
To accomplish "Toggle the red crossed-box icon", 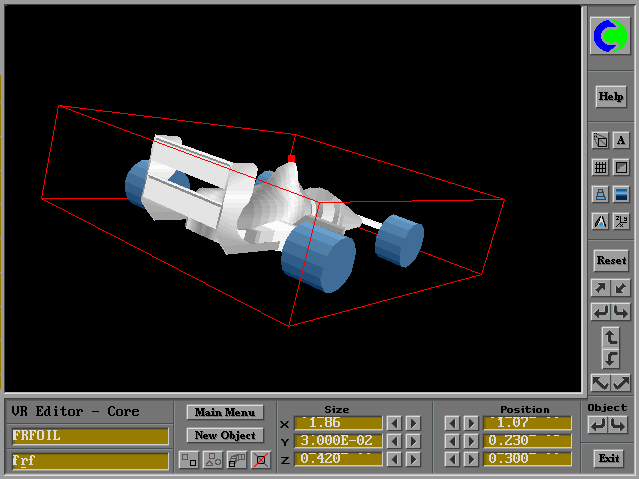I will [260, 460].
